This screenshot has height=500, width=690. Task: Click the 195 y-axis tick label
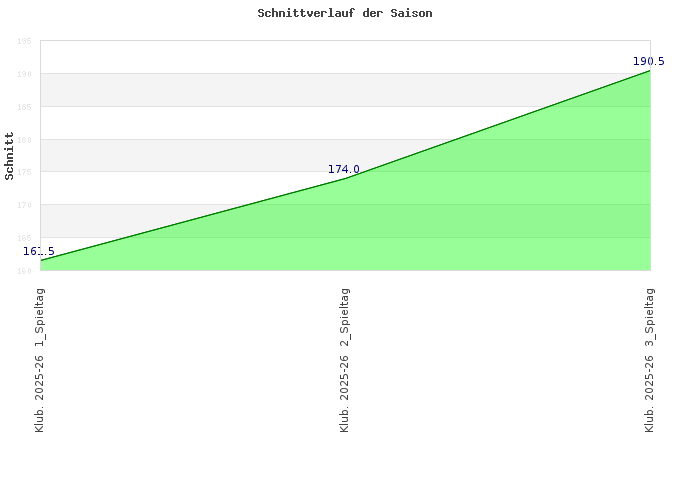tap(25, 41)
